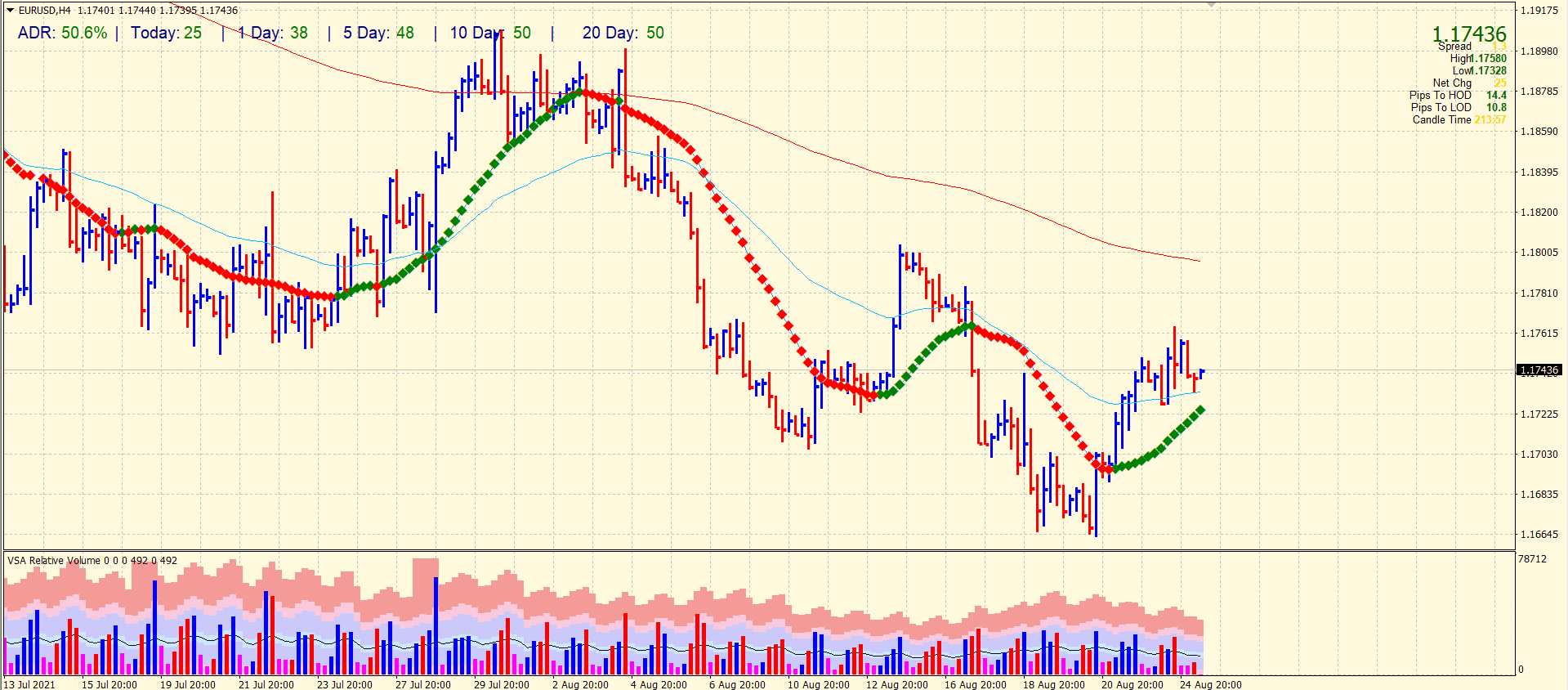Click the '20 Aug 20:00' date on time axis
The width and height of the screenshot is (1568, 690).
point(1132,684)
